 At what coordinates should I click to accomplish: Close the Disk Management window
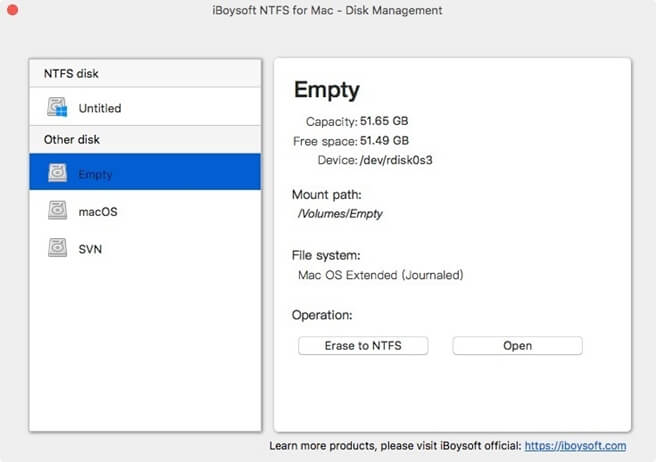click(13, 9)
